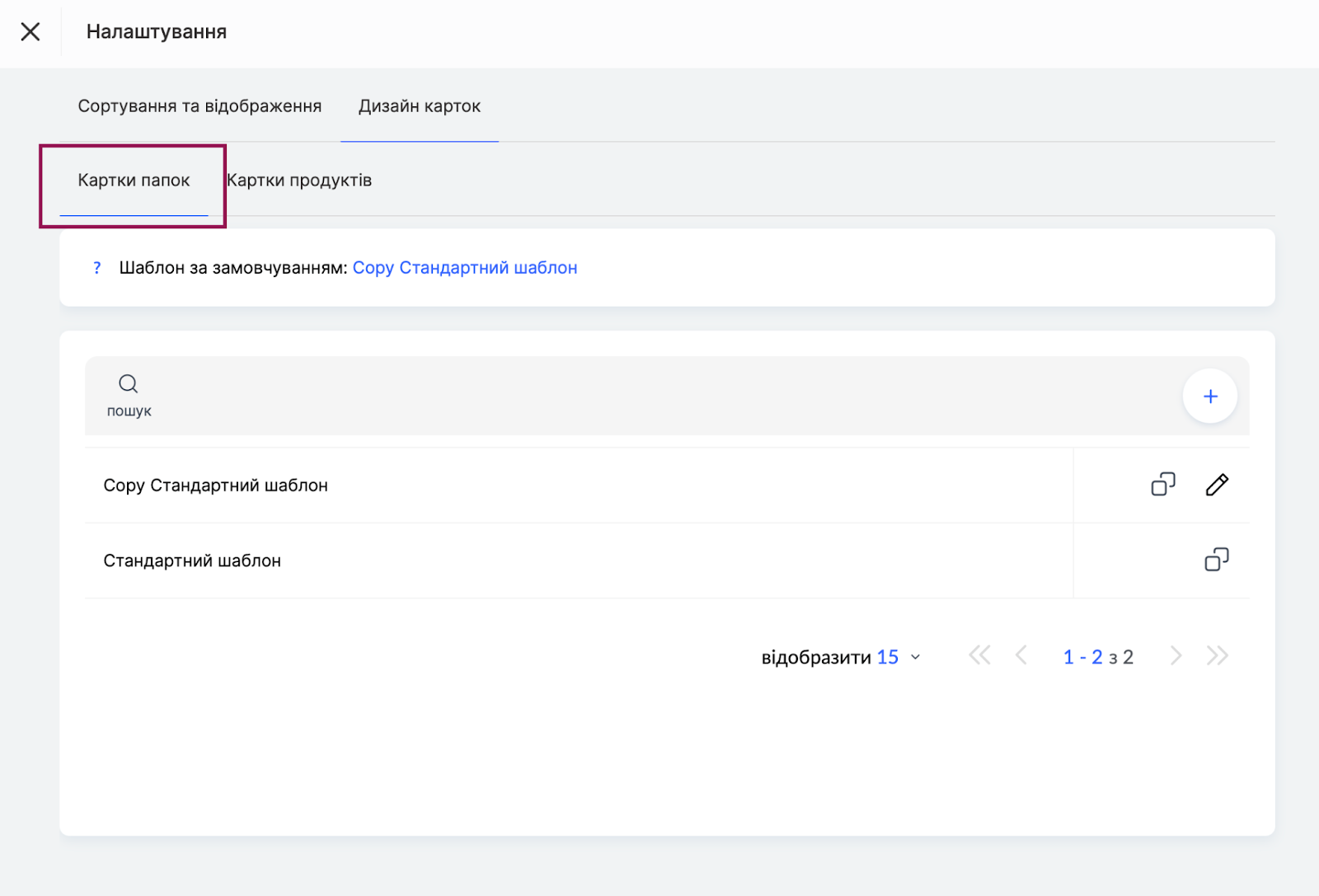
Task: Close the Налаштування settings panel
Action: click(31, 32)
